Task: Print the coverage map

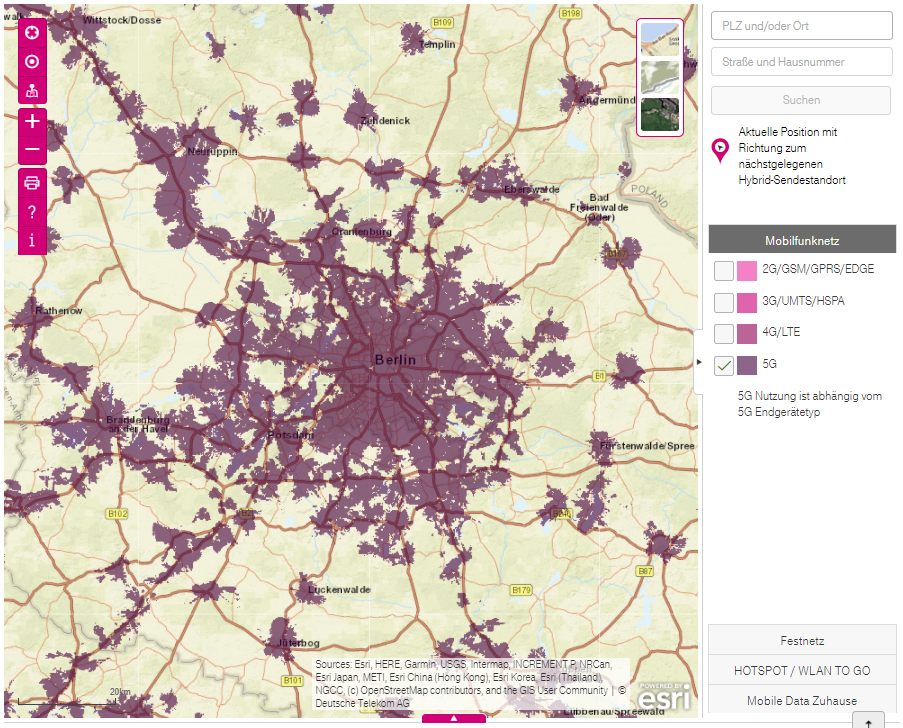Action: tap(32, 182)
